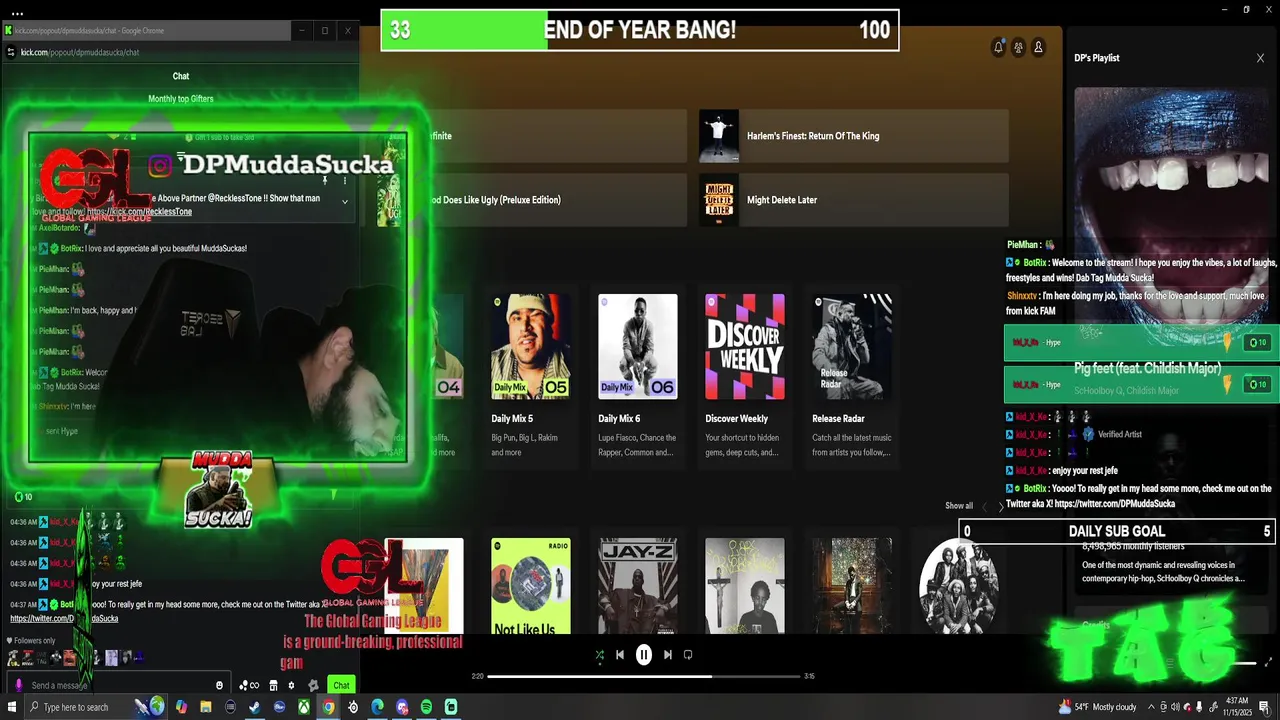Open volume control in system tray
Screen dimensions: 1280x720
[x=1175, y=707]
